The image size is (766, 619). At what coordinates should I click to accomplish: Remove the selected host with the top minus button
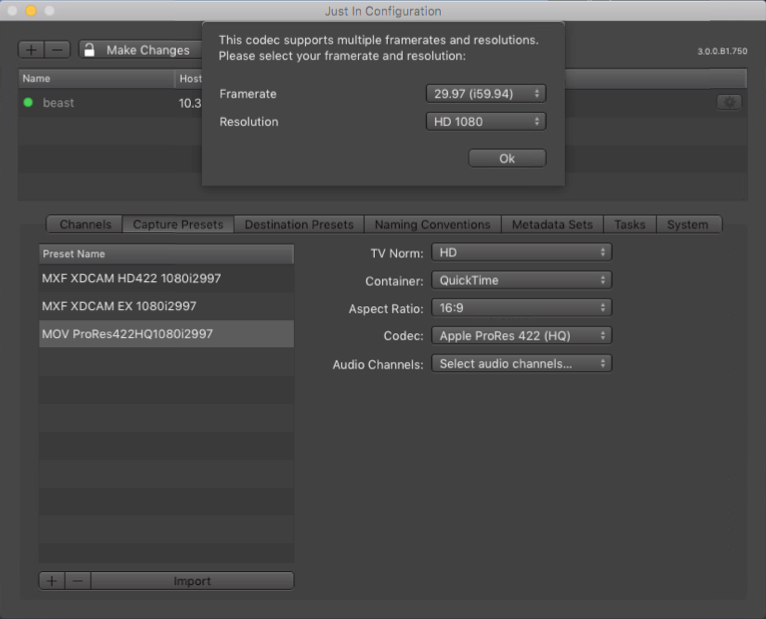click(57, 50)
